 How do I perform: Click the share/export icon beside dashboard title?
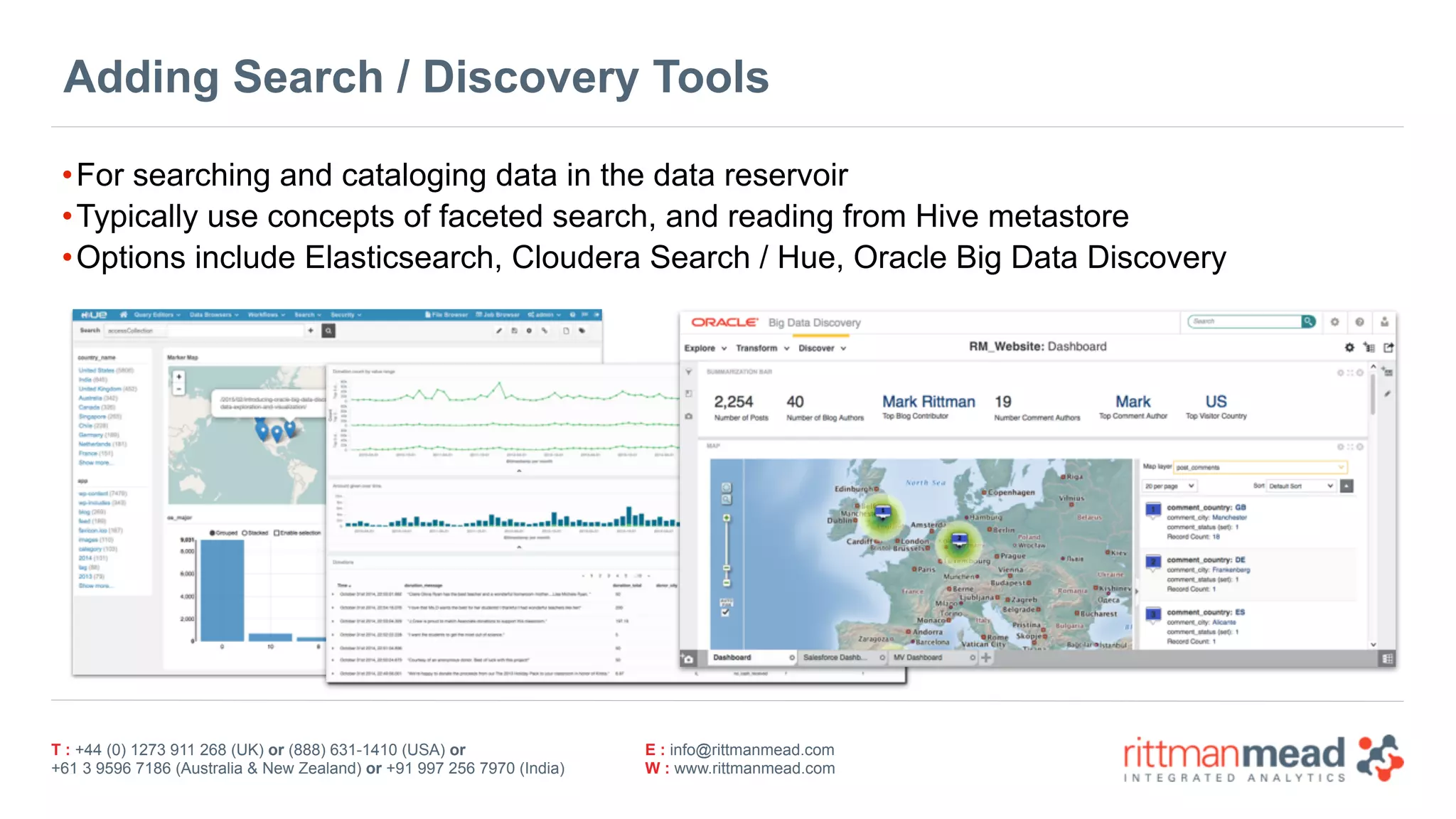[x=1388, y=348]
